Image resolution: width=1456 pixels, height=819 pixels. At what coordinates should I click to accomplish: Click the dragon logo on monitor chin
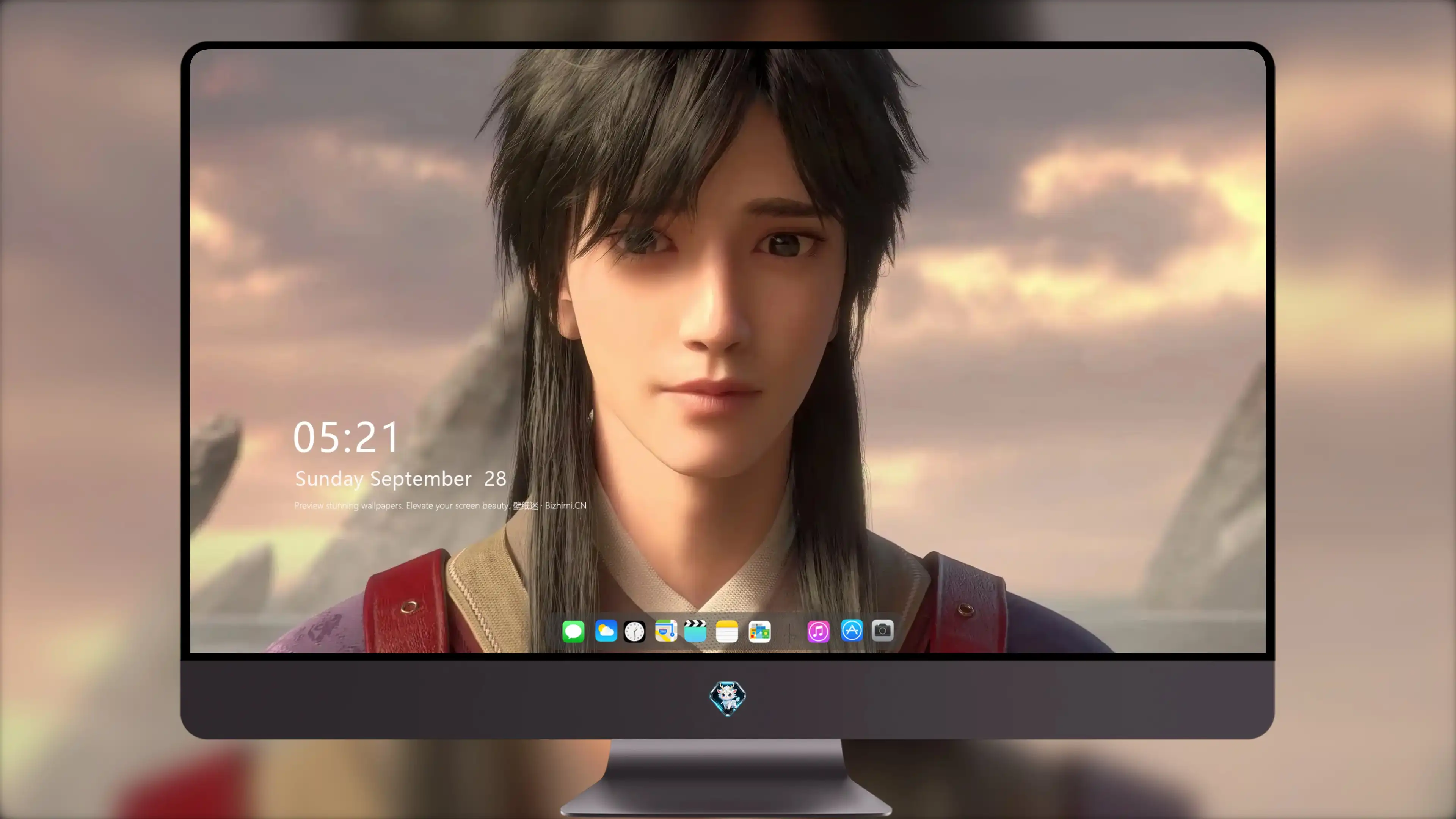pyautogui.click(x=728, y=698)
